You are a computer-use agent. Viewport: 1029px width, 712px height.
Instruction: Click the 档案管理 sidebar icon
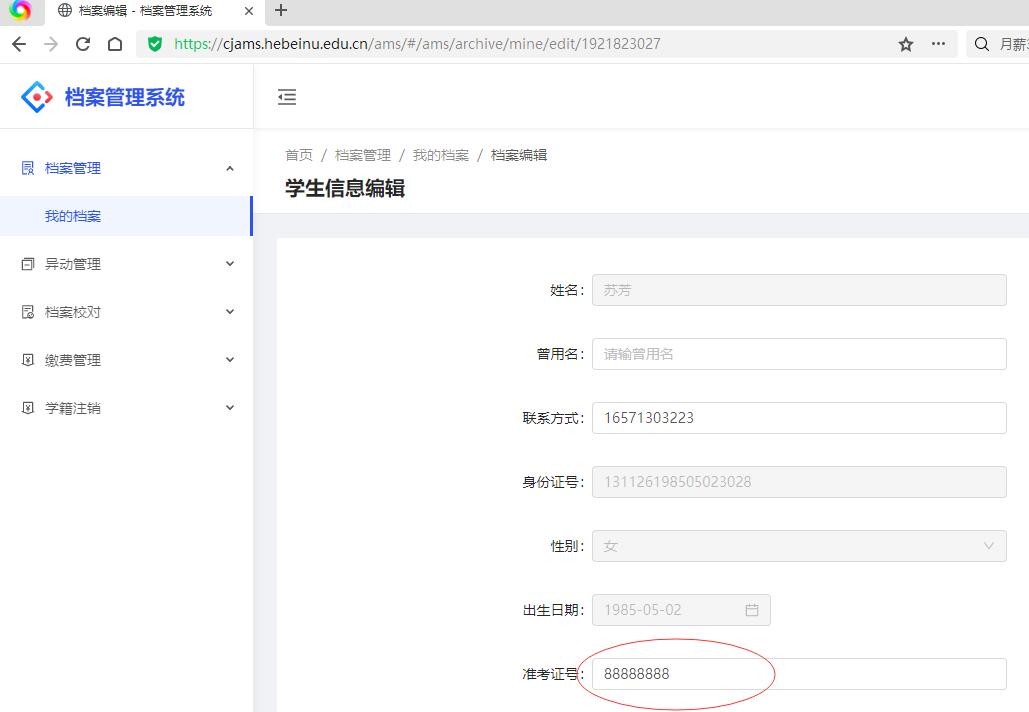(x=28, y=168)
